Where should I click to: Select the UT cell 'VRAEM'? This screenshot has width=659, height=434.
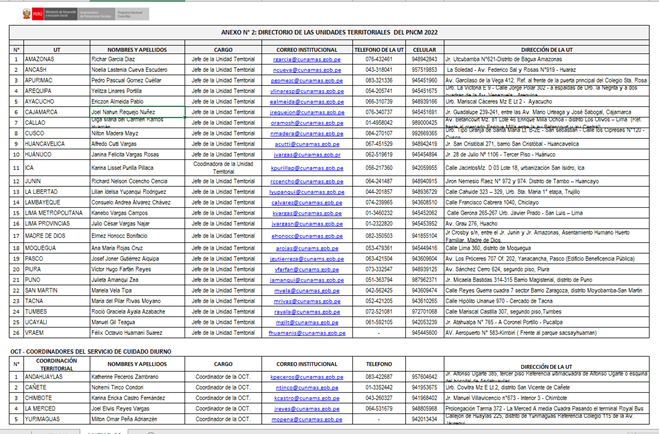pos(57,333)
